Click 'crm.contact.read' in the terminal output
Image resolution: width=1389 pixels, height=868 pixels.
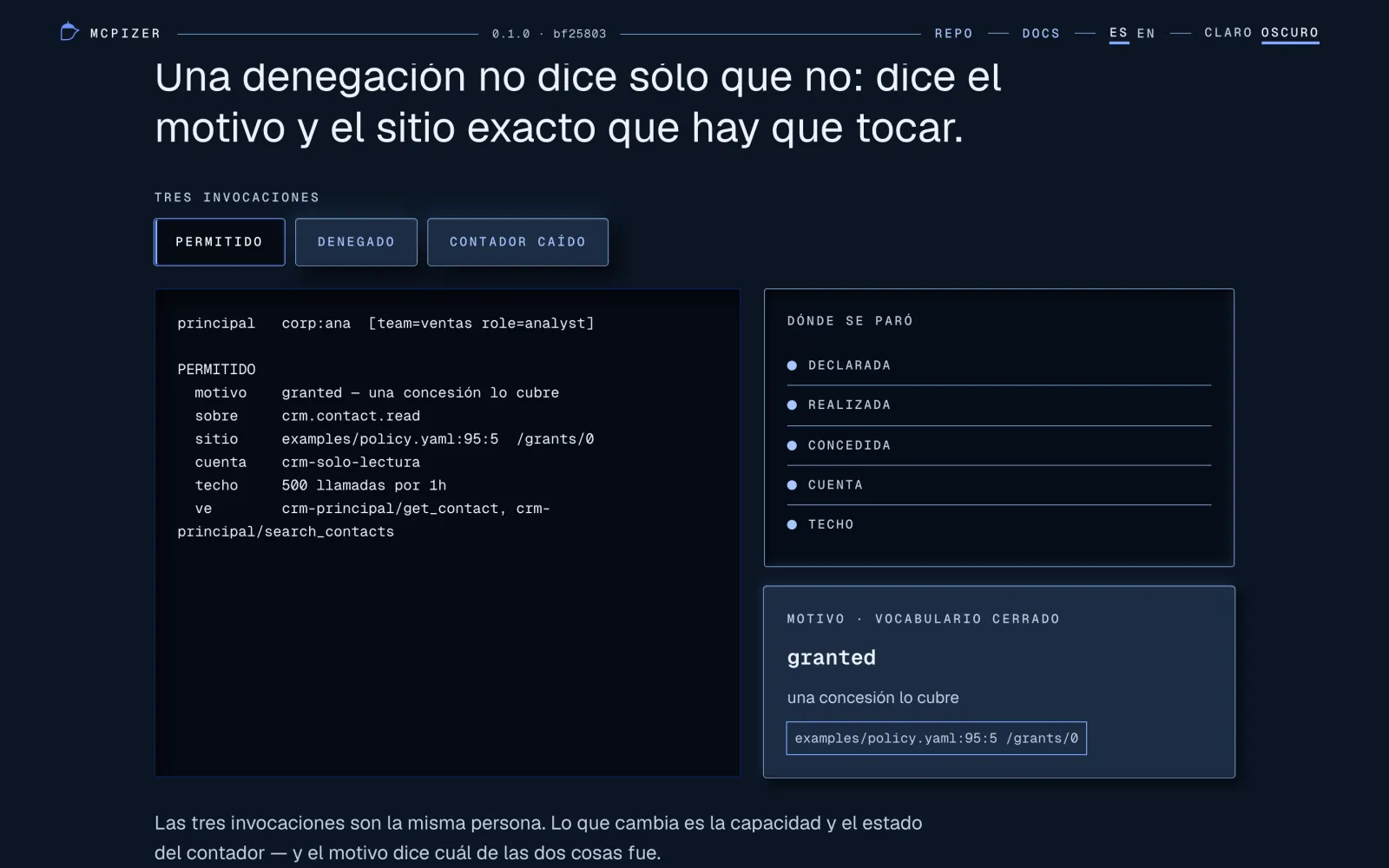[x=351, y=417]
